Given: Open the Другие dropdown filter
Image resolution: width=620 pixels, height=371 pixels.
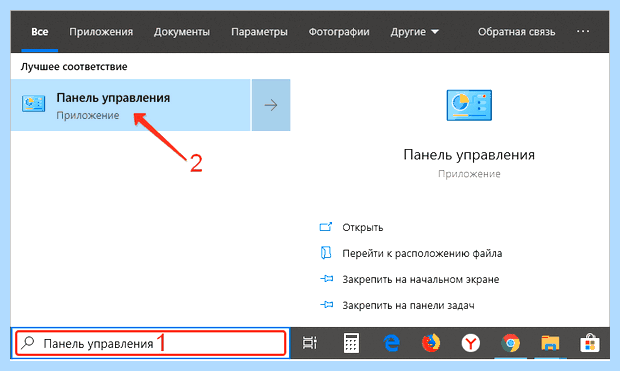Looking at the screenshot, I should click(x=414, y=32).
